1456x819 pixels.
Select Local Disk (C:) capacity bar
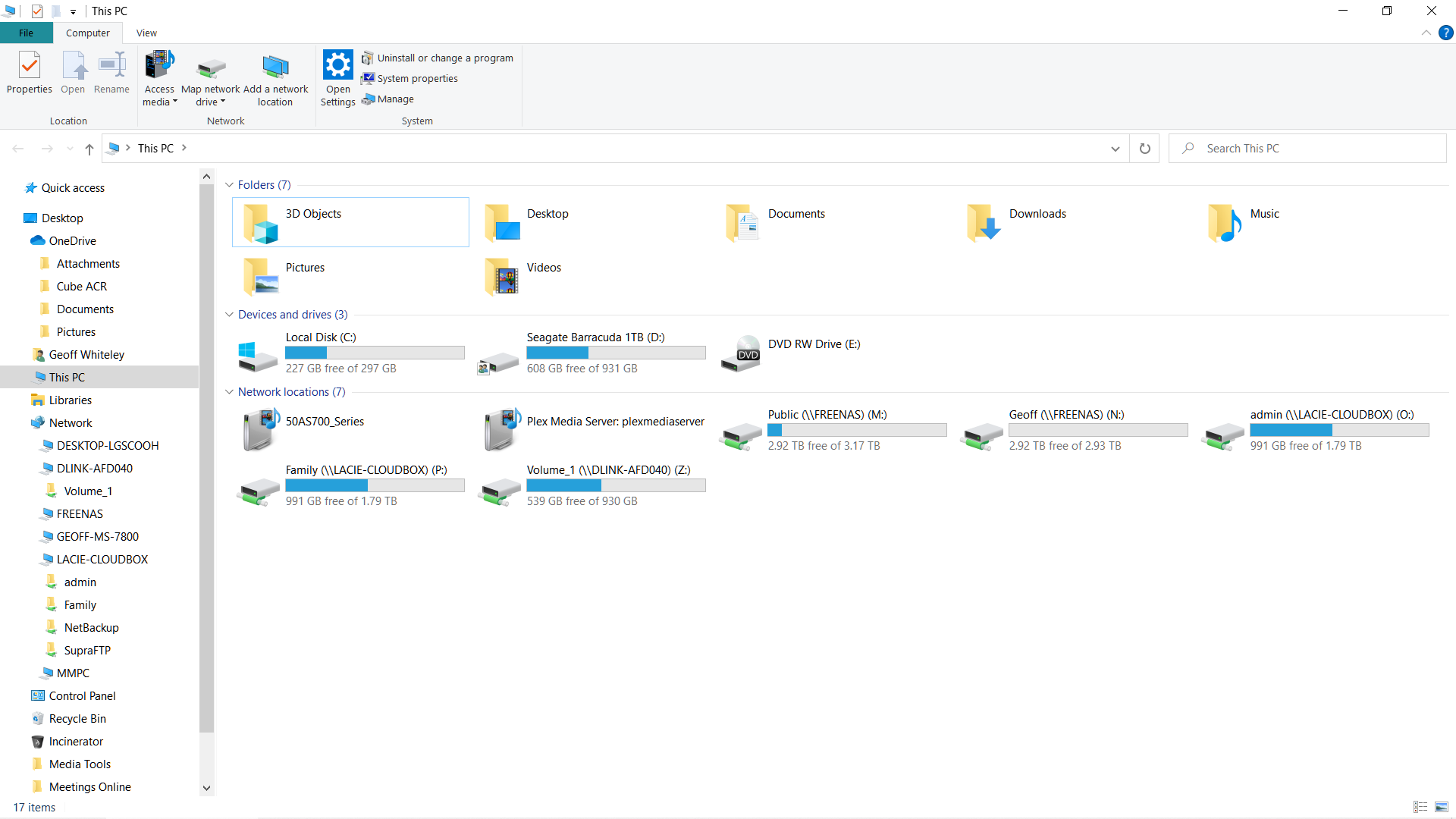375,353
